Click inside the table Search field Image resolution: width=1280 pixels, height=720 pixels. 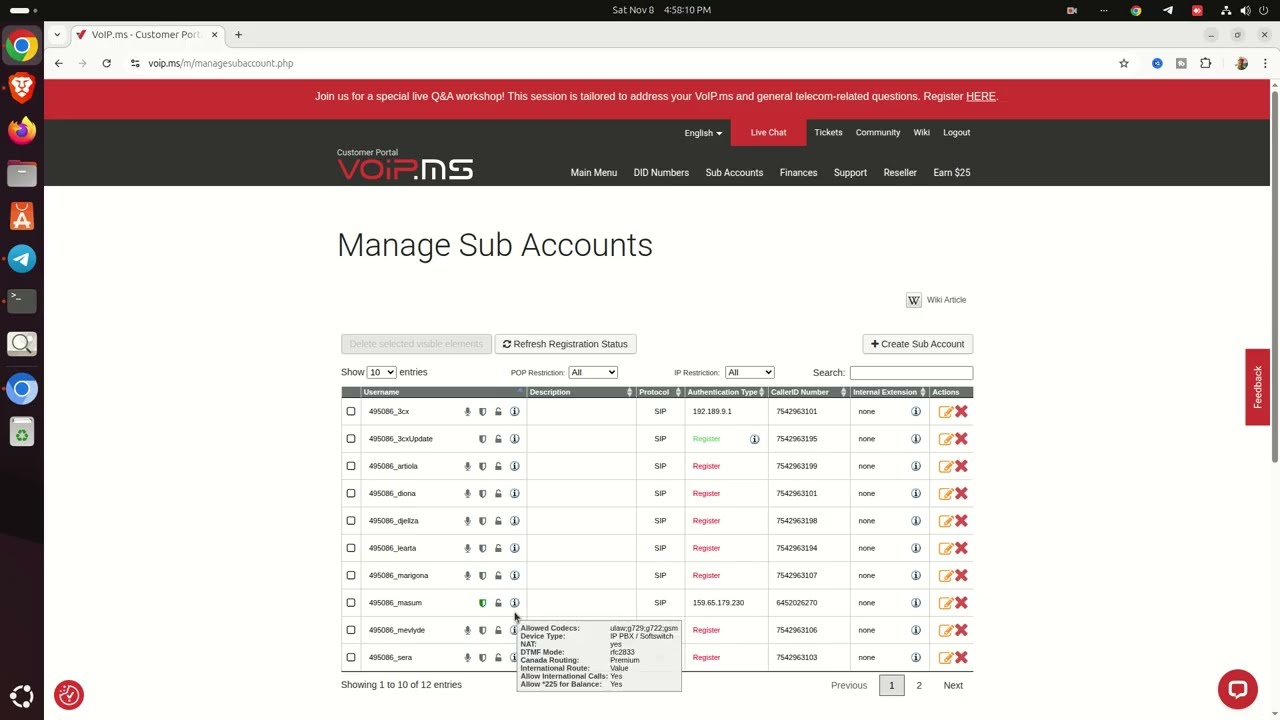[x=911, y=373]
